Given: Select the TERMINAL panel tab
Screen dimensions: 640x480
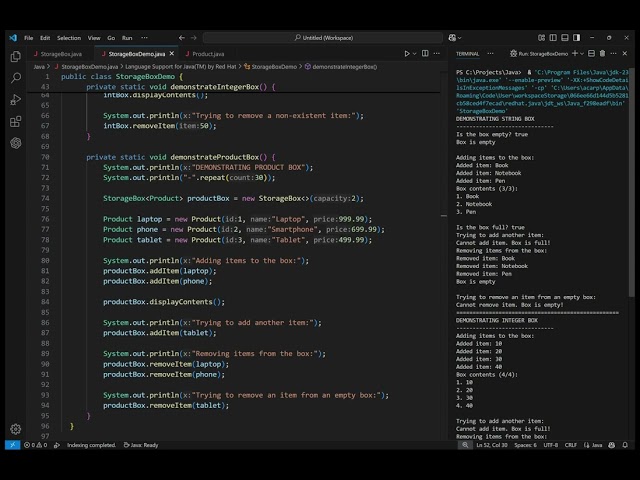Looking at the screenshot, I should point(467,54).
